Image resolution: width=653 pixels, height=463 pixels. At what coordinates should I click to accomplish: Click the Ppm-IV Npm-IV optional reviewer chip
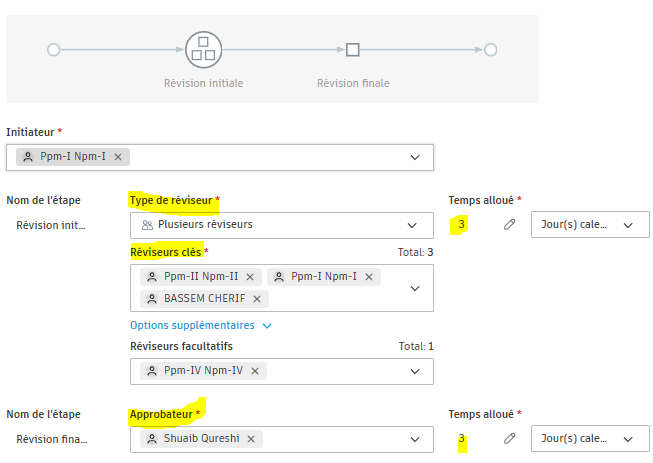203,371
